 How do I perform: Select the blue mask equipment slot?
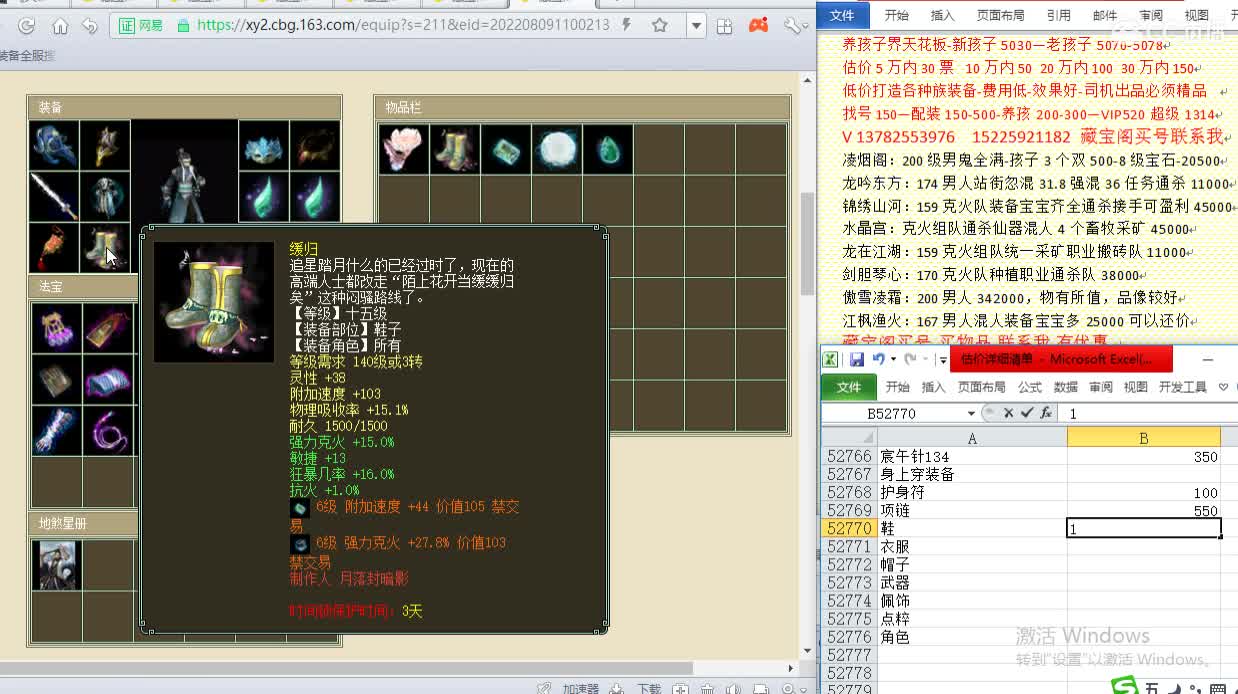click(264, 146)
